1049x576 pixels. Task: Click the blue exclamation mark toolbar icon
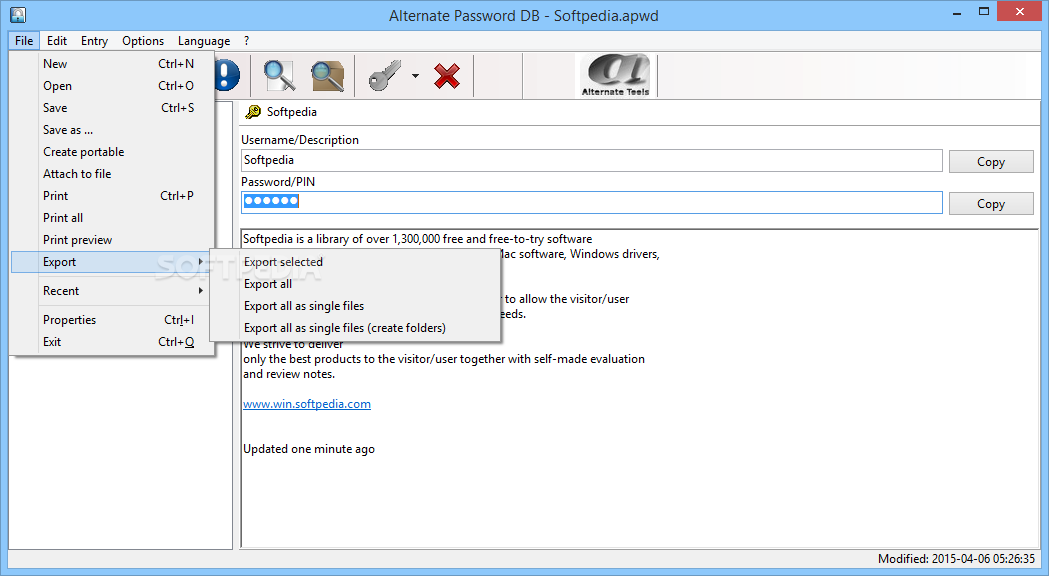[227, 75]
